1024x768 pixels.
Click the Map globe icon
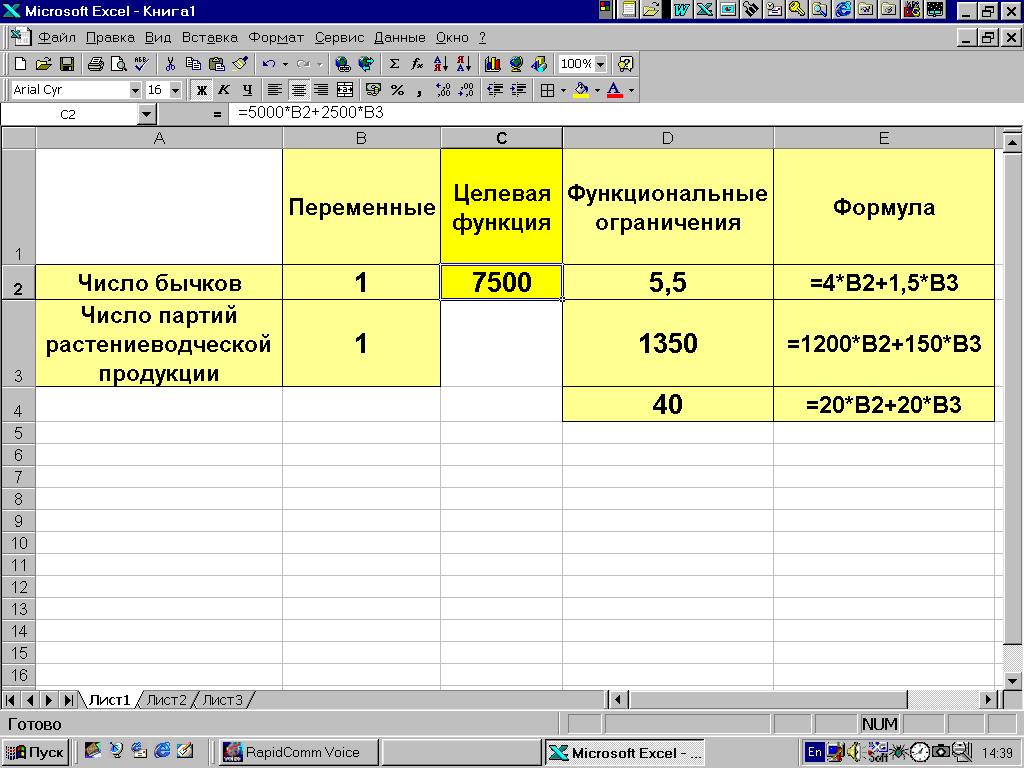[516, 64]
